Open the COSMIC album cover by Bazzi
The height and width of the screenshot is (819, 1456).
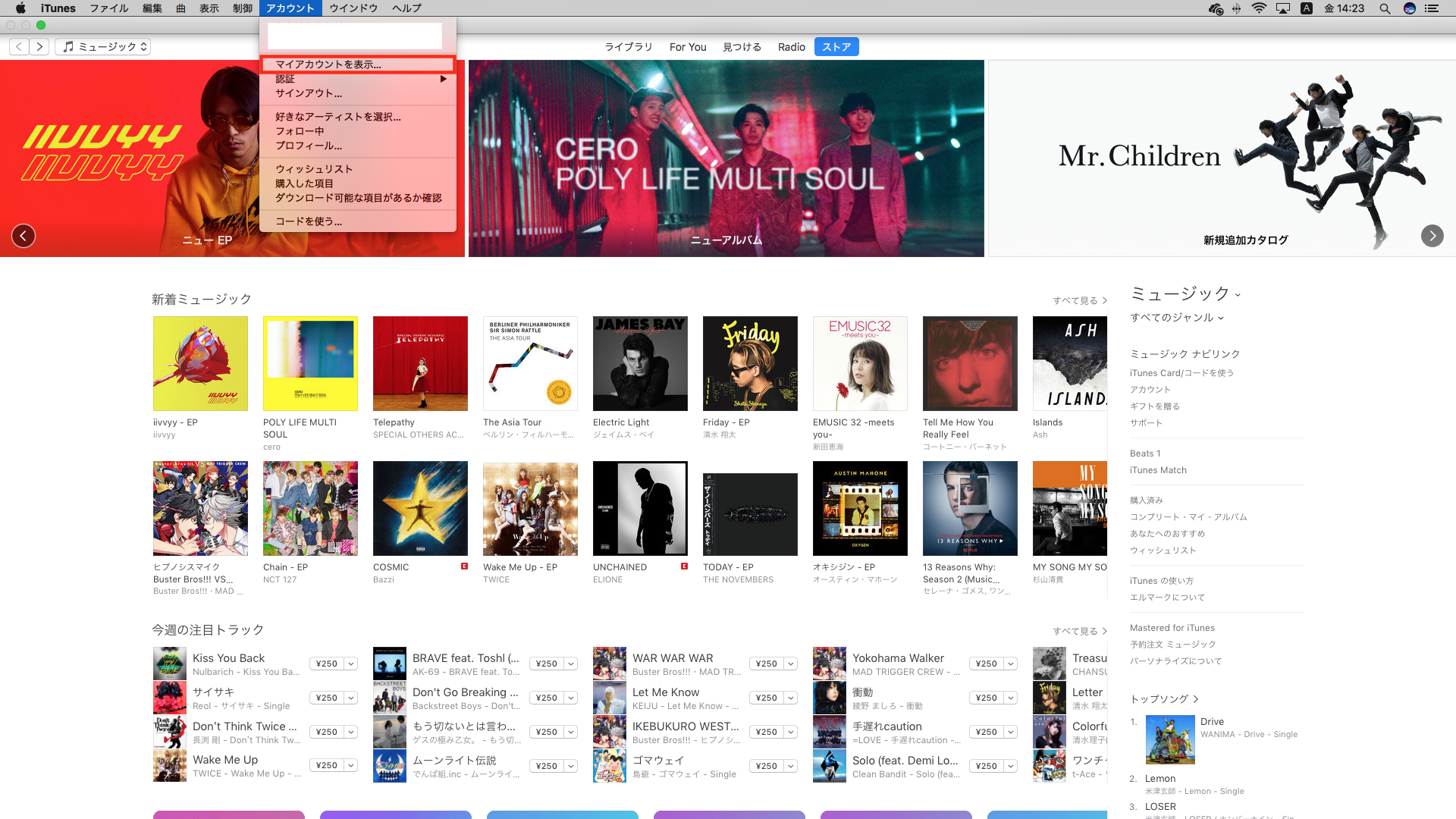pos(420,509)
